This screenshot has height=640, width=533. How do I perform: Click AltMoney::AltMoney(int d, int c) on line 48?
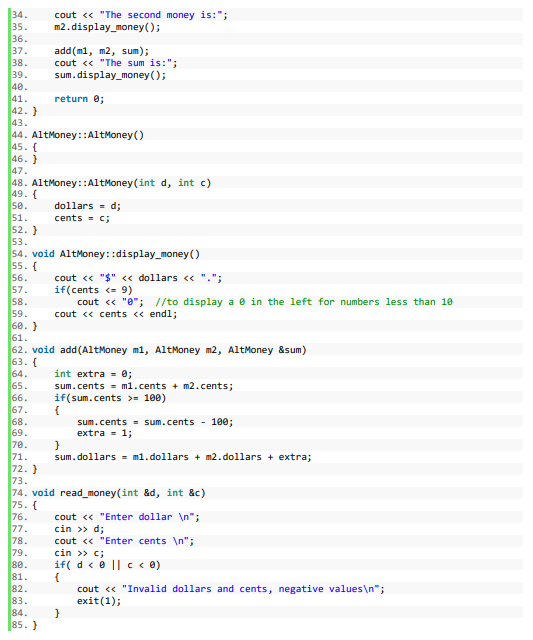click(x=121, y=183)
